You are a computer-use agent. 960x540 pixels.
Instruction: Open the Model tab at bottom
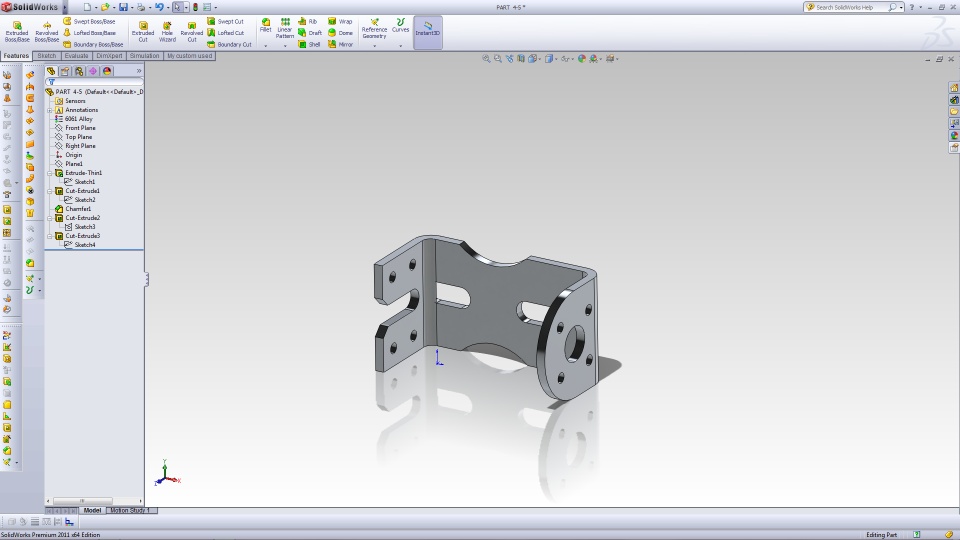point(92,511)
